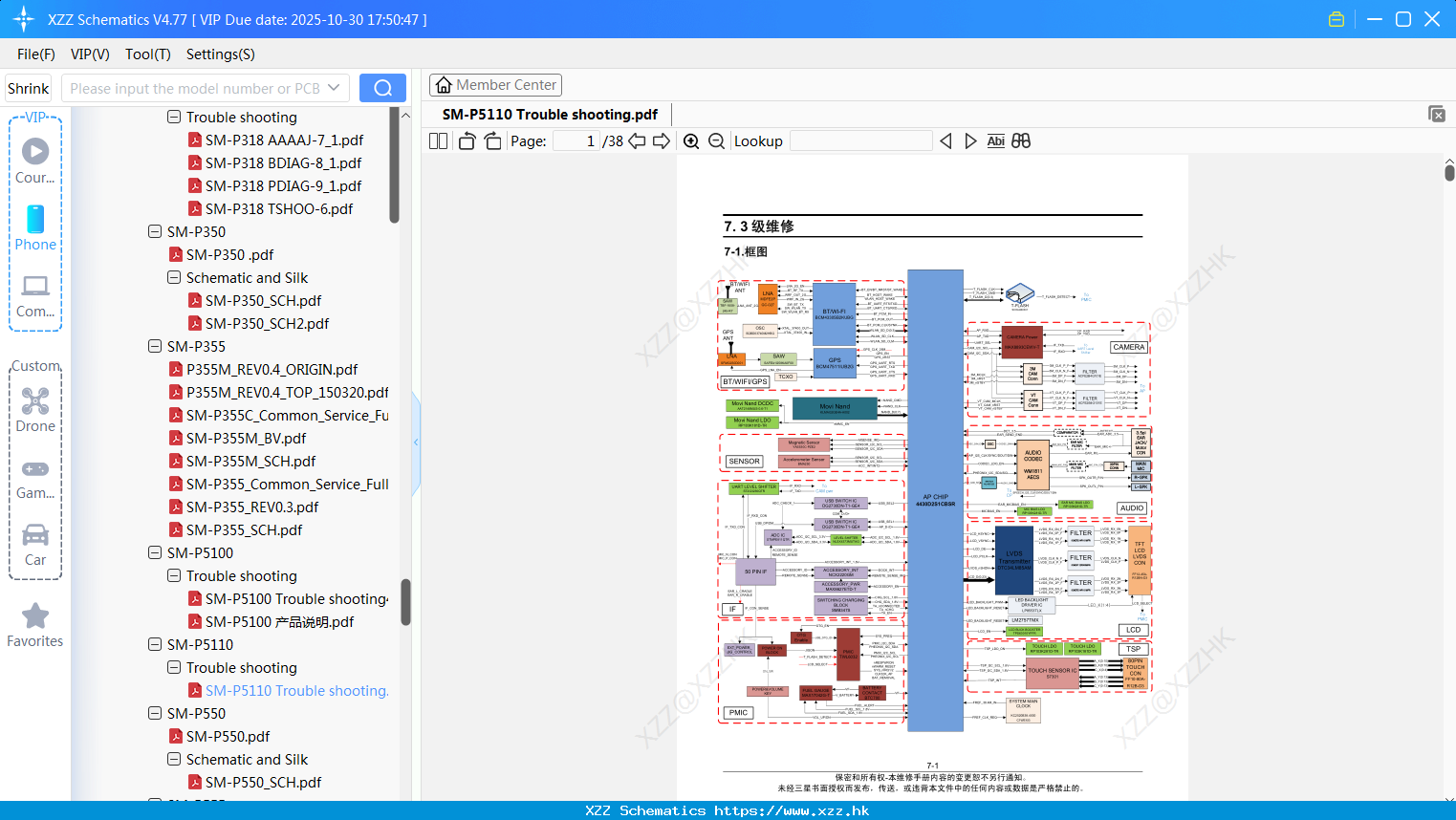The image size is (1456, 820).
Task: Open SM-P355_SCH.pdf
Action: tap(244, 529)
